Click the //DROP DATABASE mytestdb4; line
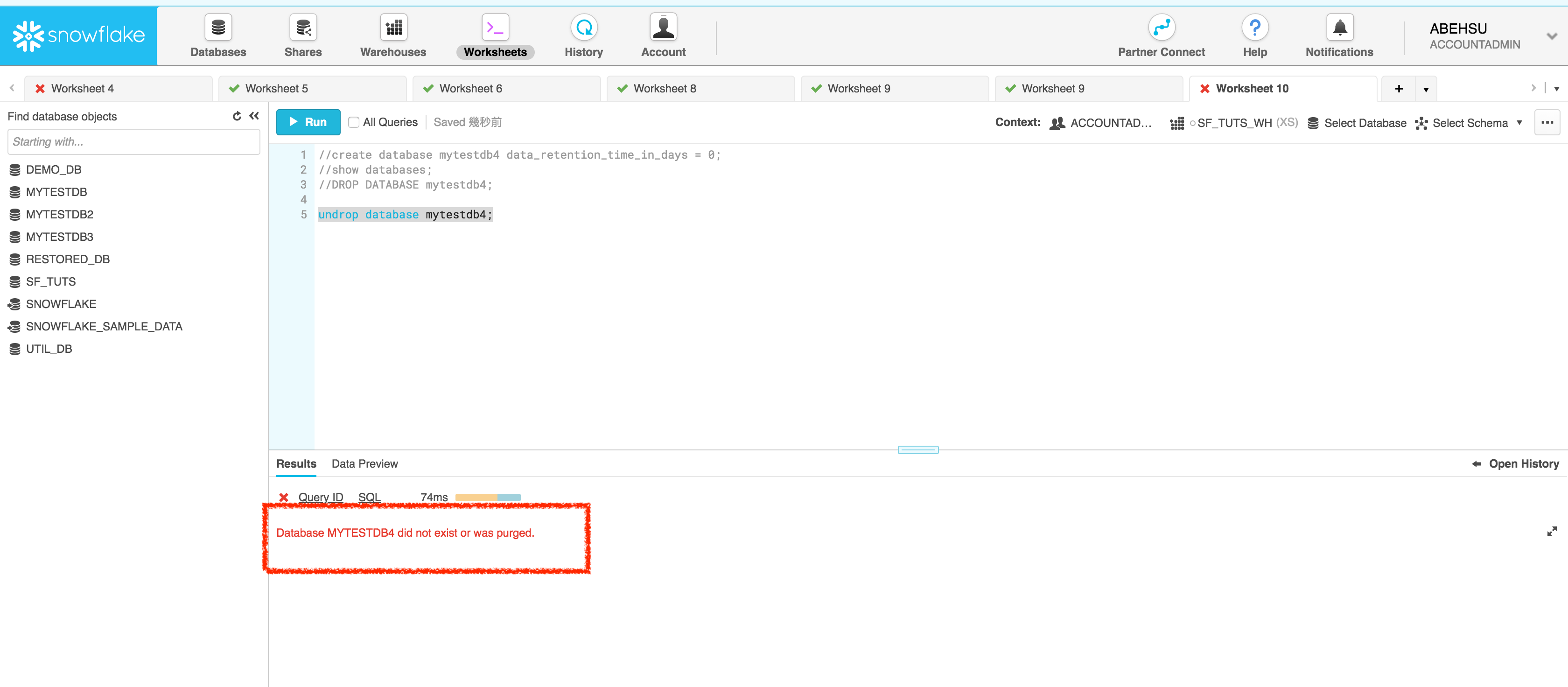This screenshot has width=1568, height=687. click(405, 185)
